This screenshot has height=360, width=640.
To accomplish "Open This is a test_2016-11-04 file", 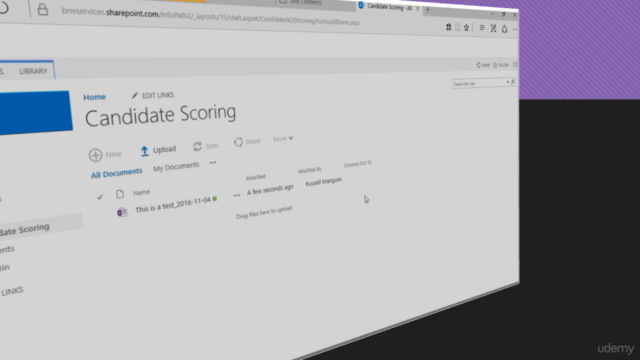I will 173,204.
